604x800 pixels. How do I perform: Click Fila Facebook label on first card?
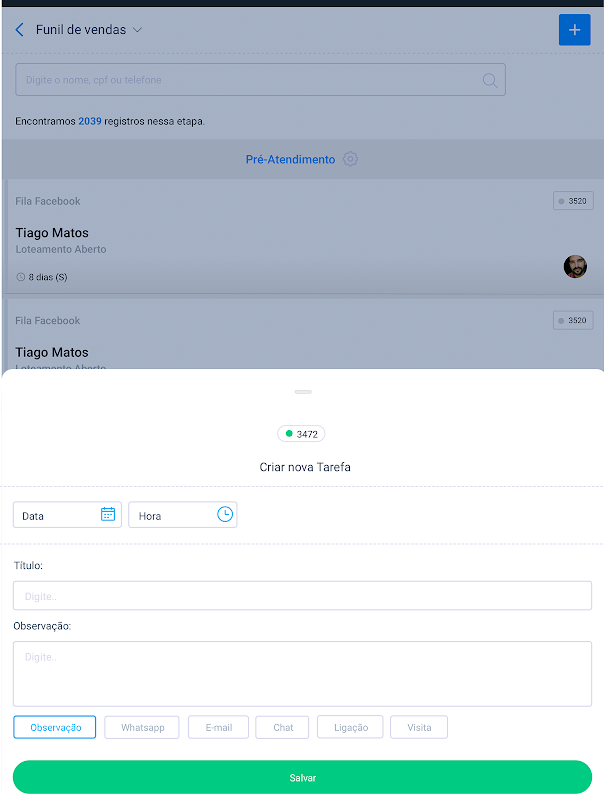click(x=48, y=201)
